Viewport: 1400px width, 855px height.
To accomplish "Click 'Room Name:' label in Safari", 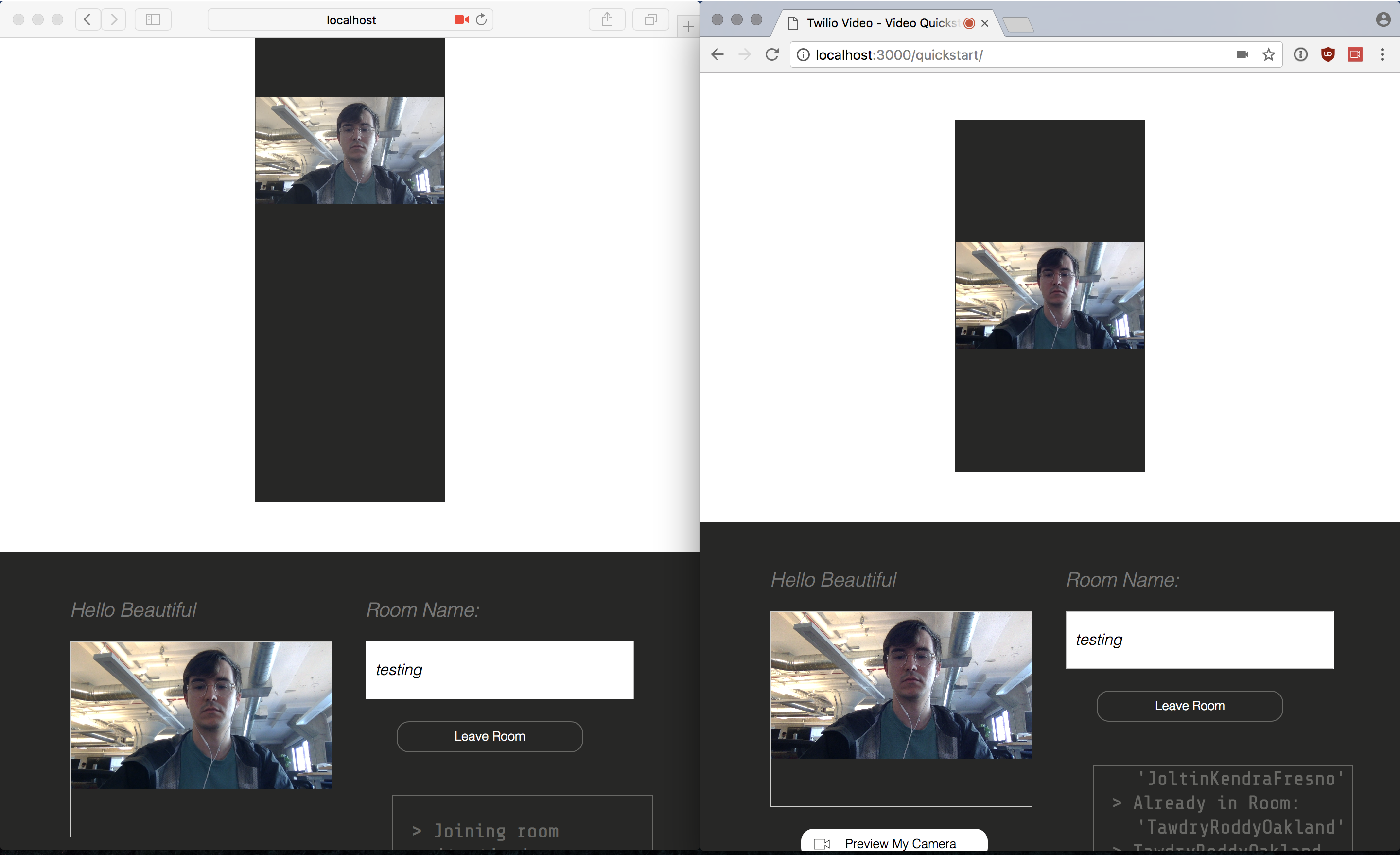I will coord(423,610).
